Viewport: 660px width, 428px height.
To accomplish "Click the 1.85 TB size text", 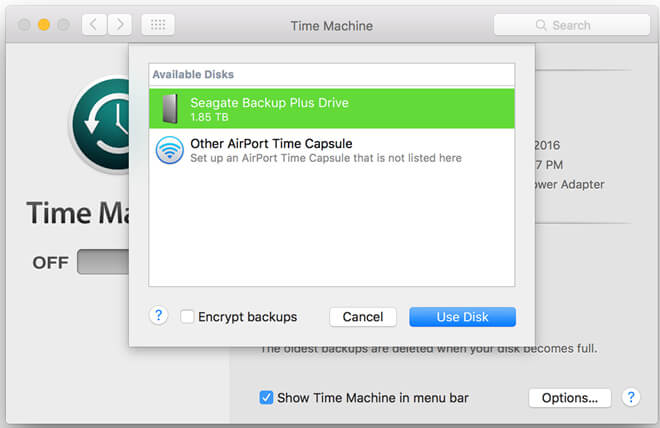I will (x=209, y=117).
